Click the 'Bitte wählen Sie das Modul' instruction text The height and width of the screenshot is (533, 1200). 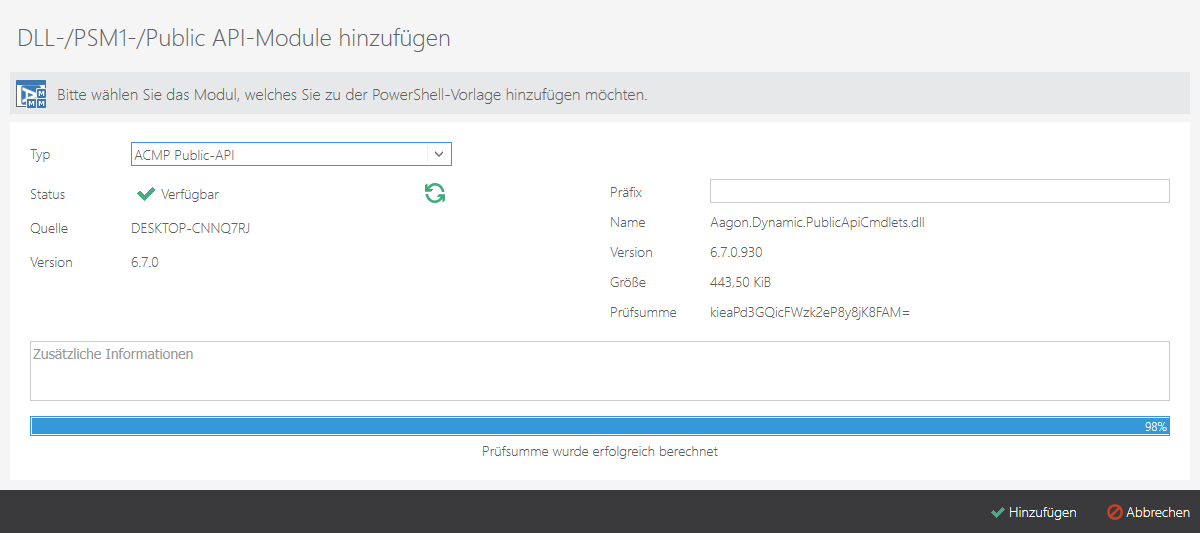point(353,96)
